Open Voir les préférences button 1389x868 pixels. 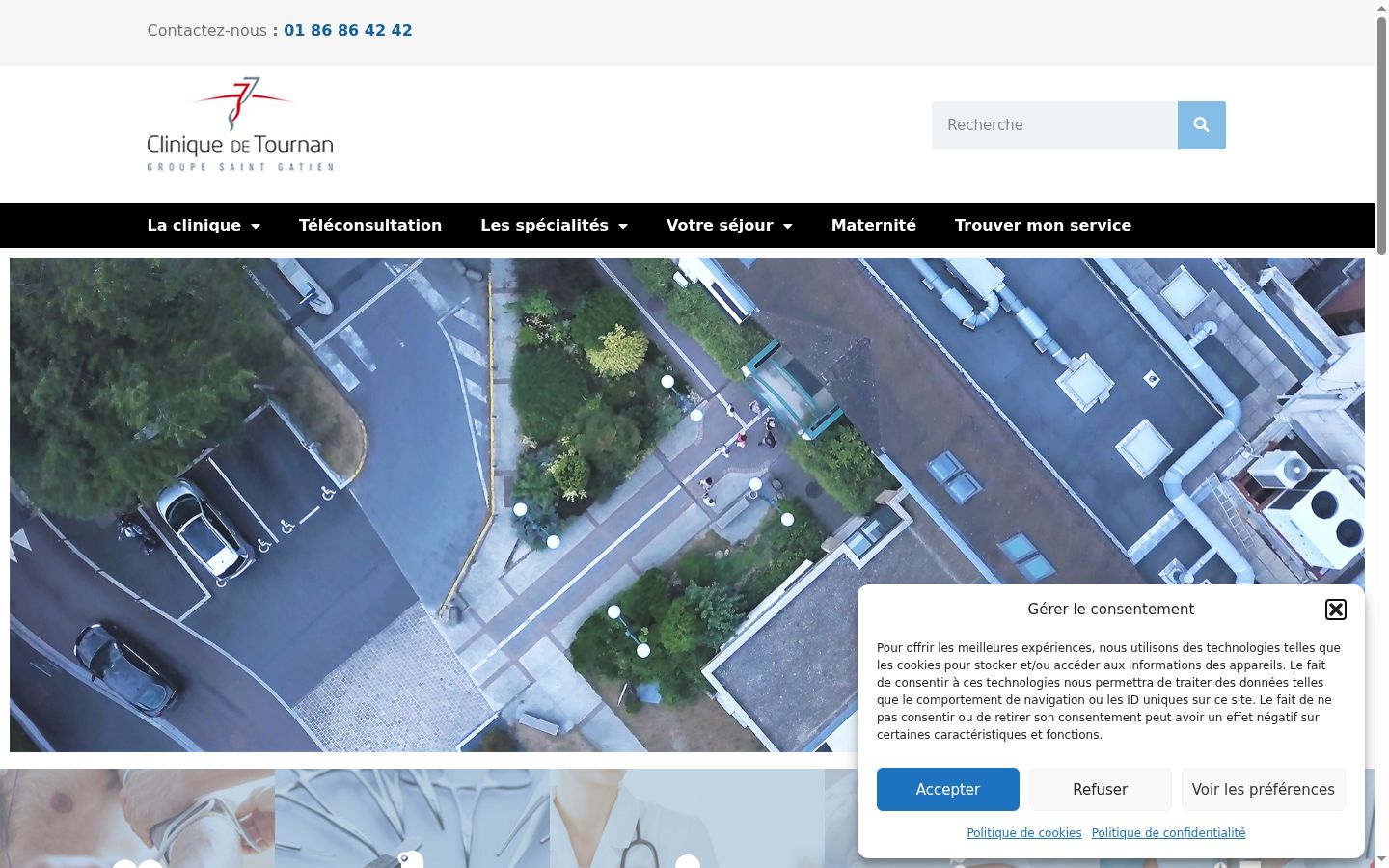click(x=1263, y=789)
